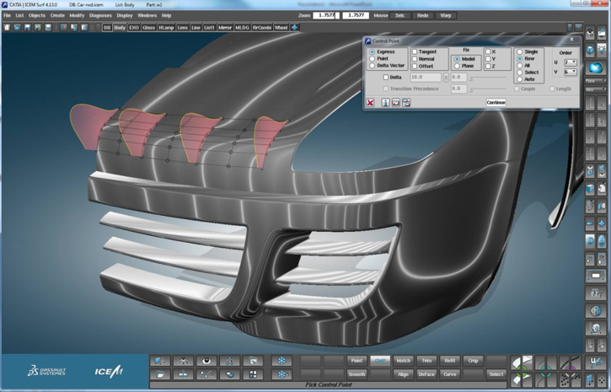This screenshot has height=392, width=611.
Task: Click the eye visibility icon in bottom toolbar
Action: [206, 361]
